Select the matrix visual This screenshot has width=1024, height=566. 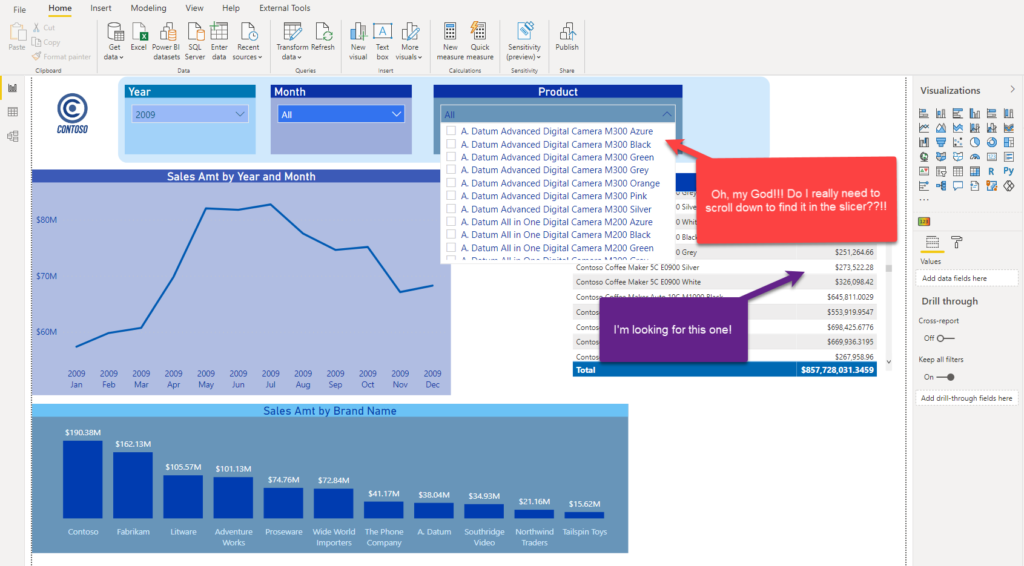(x=975, y=172)
